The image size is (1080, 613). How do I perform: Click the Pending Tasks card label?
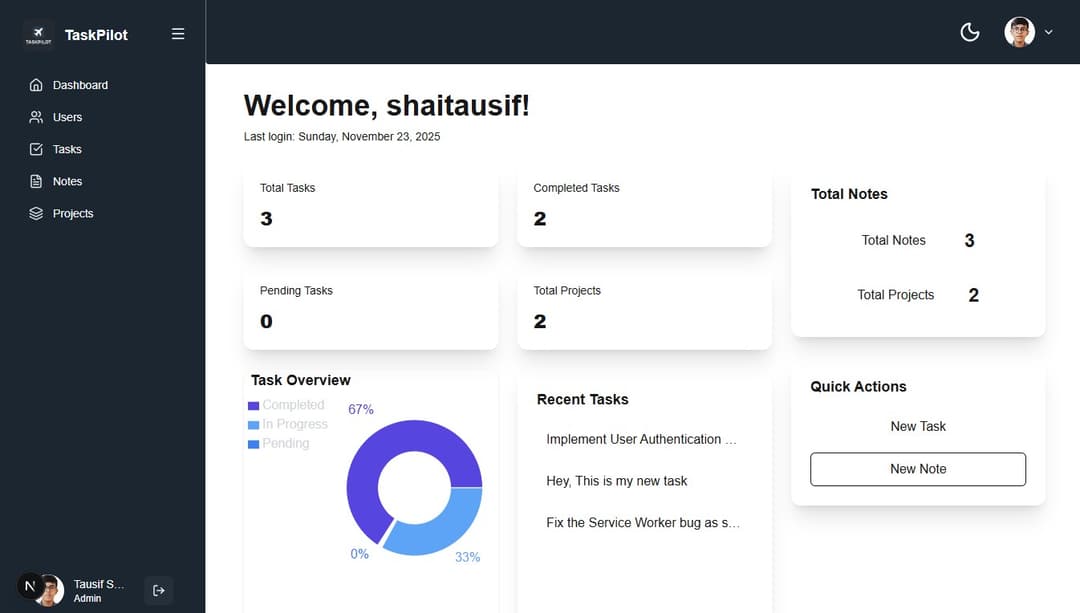point(296,291)
